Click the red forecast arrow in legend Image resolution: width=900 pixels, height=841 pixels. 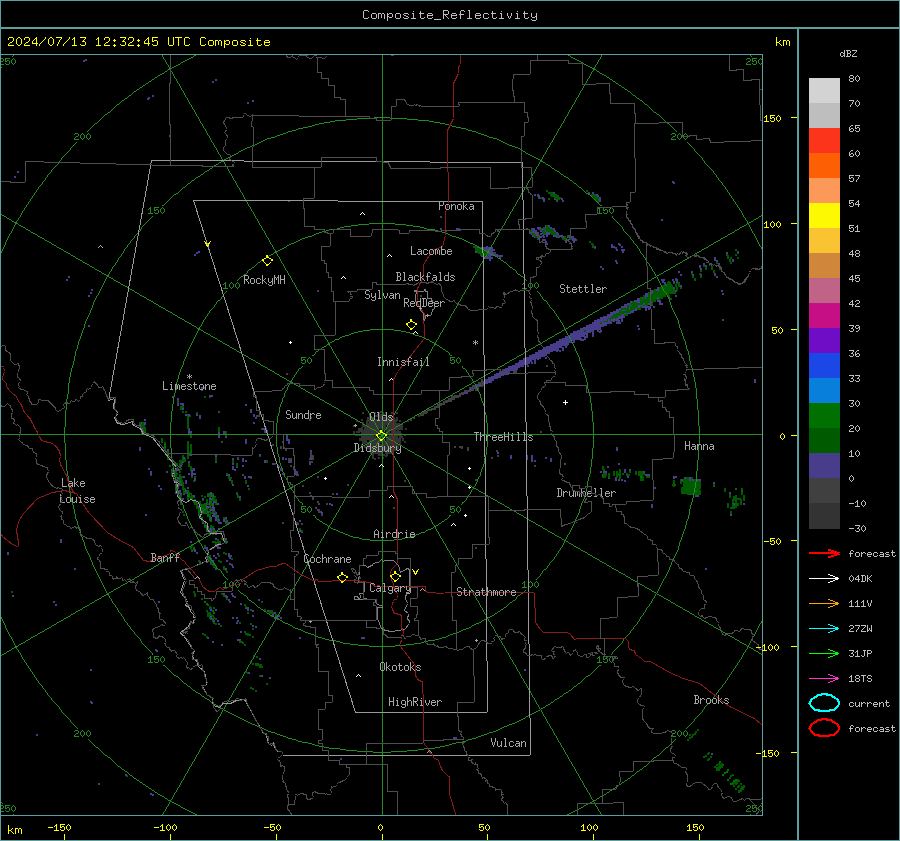824,553
